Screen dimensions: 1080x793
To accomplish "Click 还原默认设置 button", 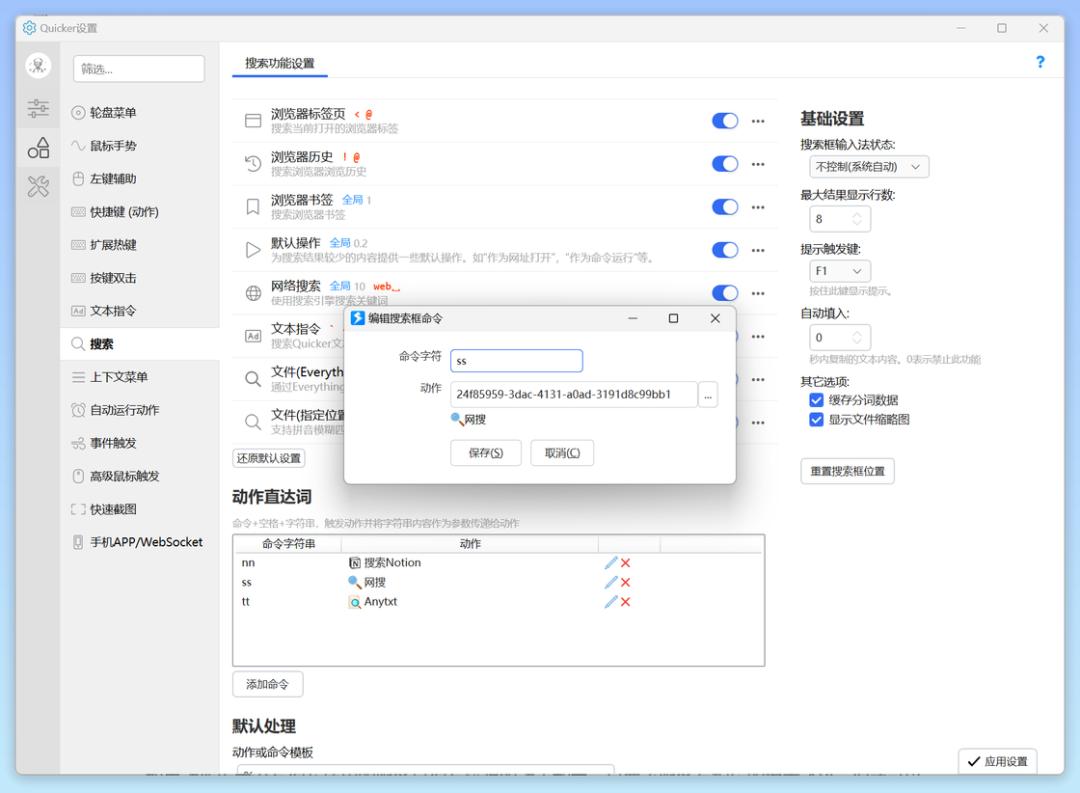I will click(269, 458).
